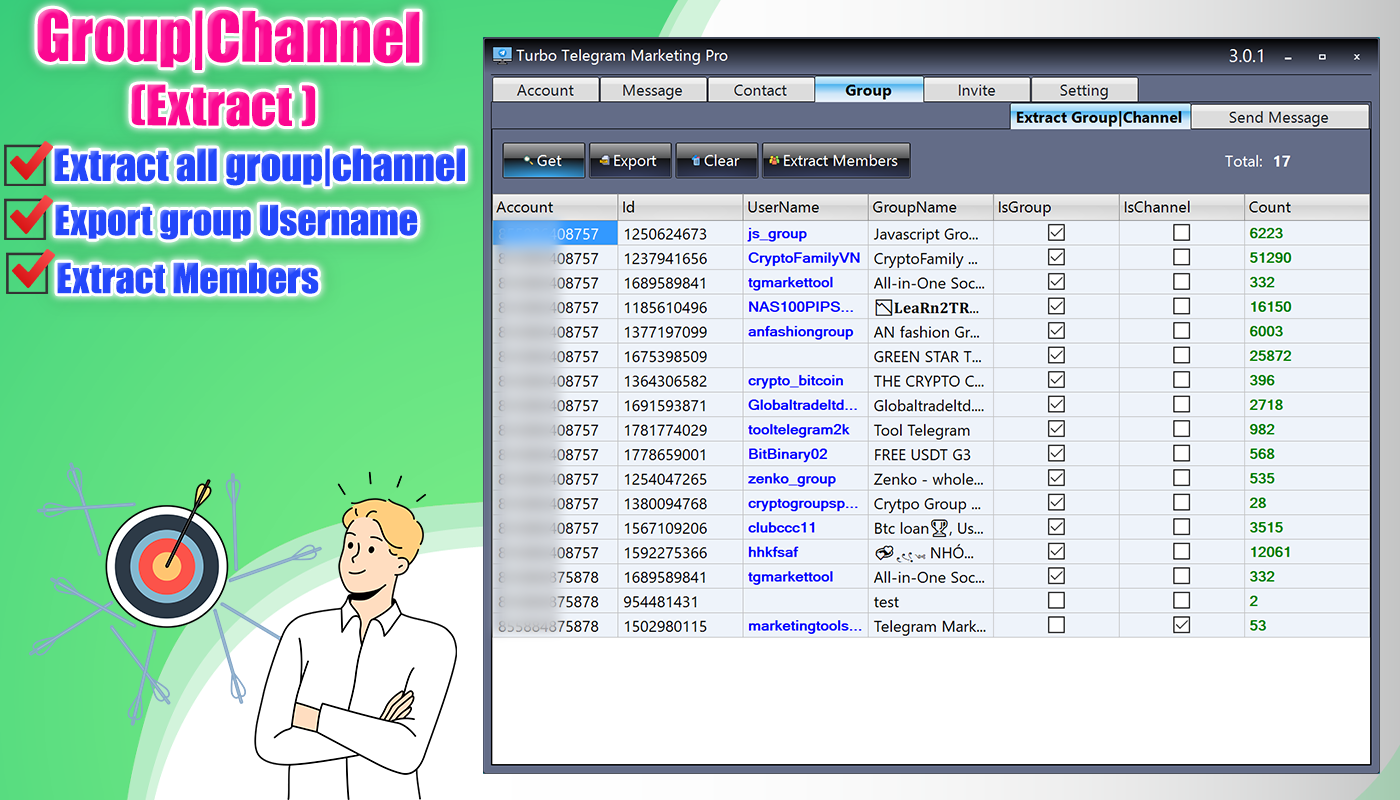The height and width of the screenshot is (800, 1400).
Task: Select the Group tab
Action: coord(868,90)
